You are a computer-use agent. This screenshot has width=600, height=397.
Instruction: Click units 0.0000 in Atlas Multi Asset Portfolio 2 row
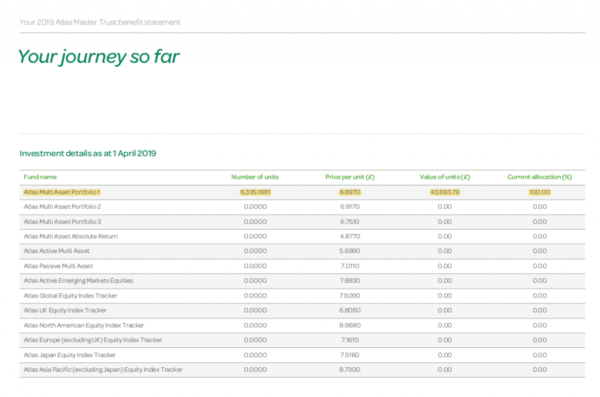(x=255, y=207)
